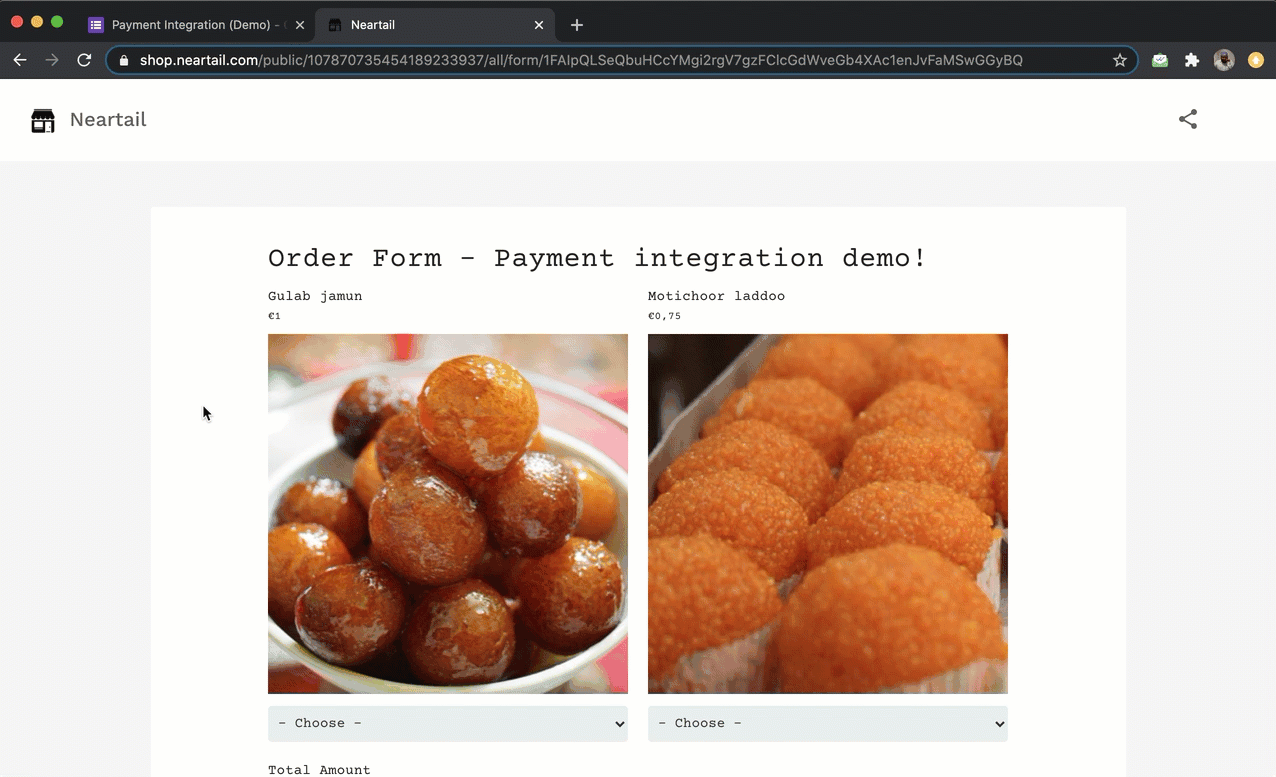Click the yellow update Chrome icon
Screen dimensions: 1276x777
pyautogui.click(x=1256, y=60)
